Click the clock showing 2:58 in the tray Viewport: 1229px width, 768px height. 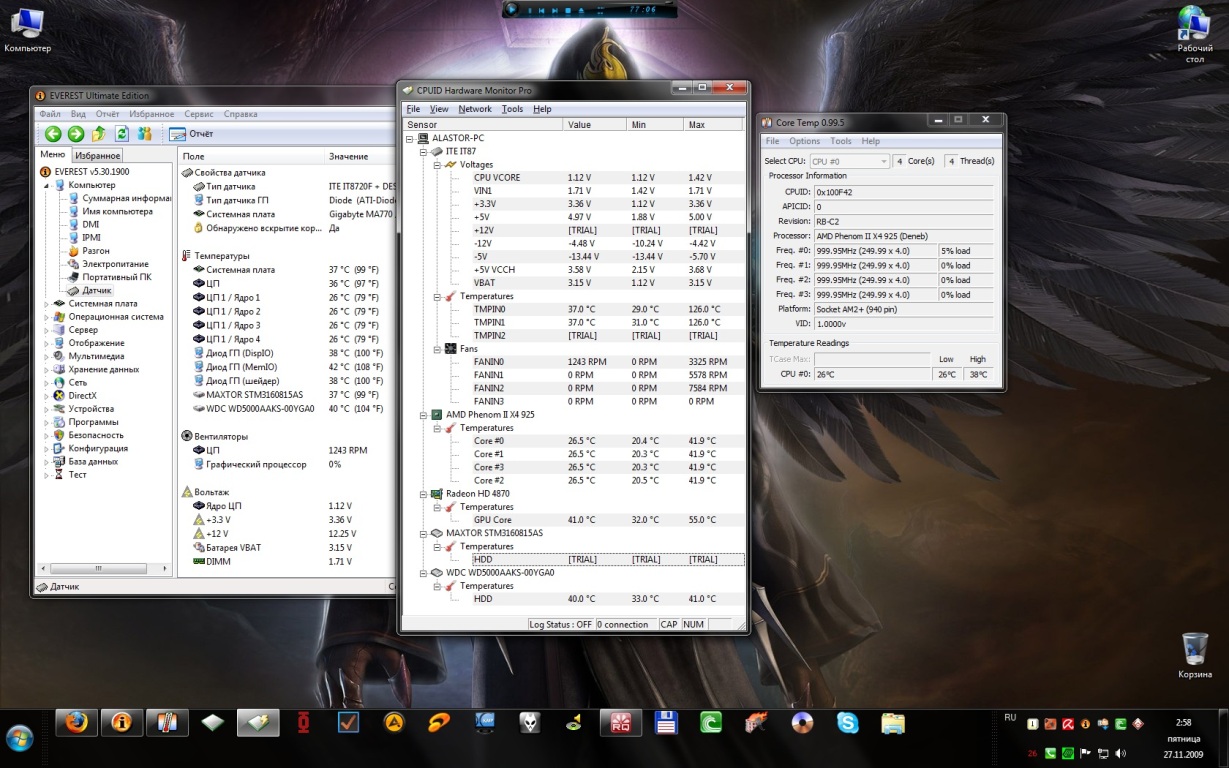point(1183,721)
